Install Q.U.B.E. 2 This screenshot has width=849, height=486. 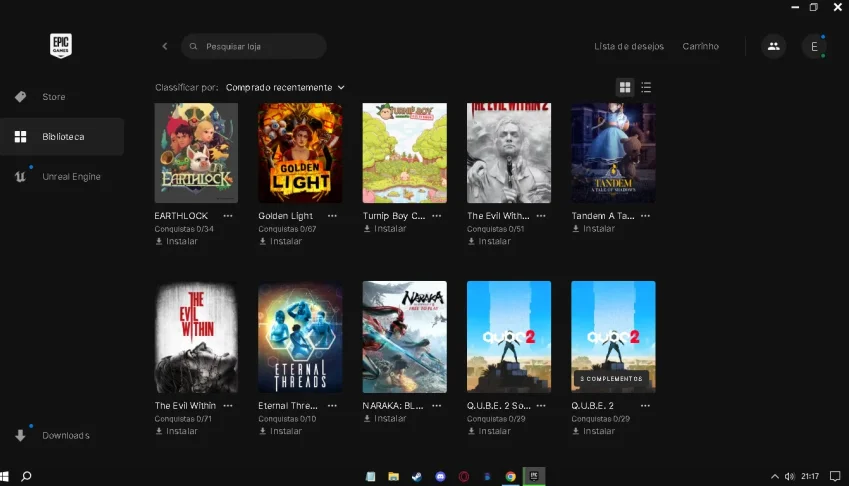coord(593,431)
